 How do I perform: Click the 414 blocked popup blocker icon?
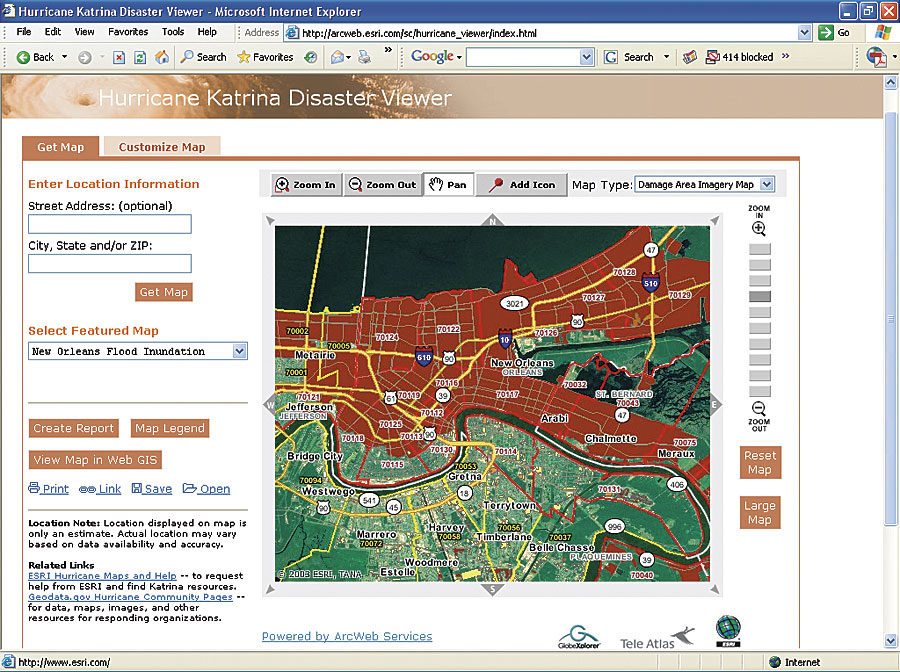pos(740,57)
